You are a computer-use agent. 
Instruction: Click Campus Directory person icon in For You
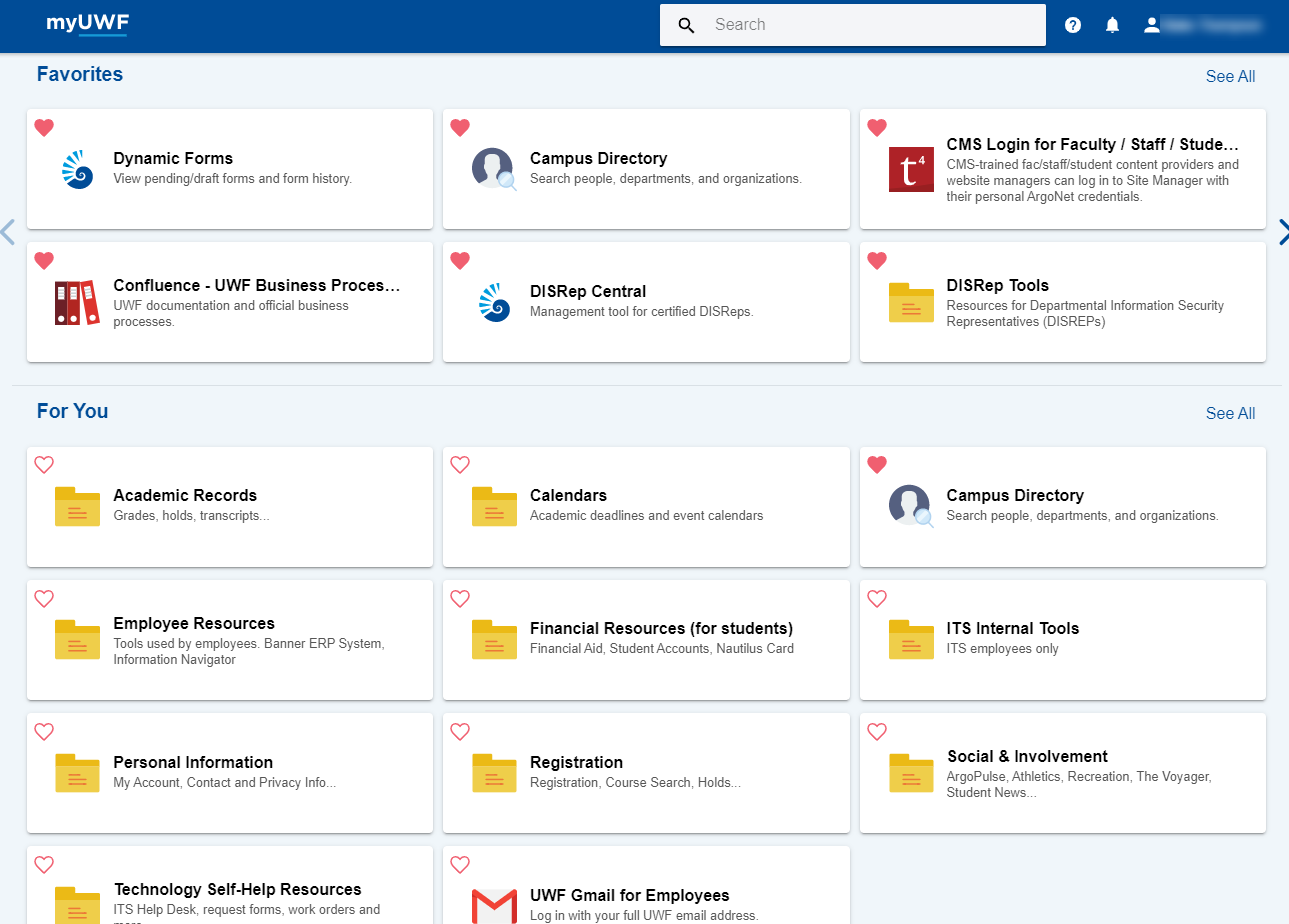point(911,506)
